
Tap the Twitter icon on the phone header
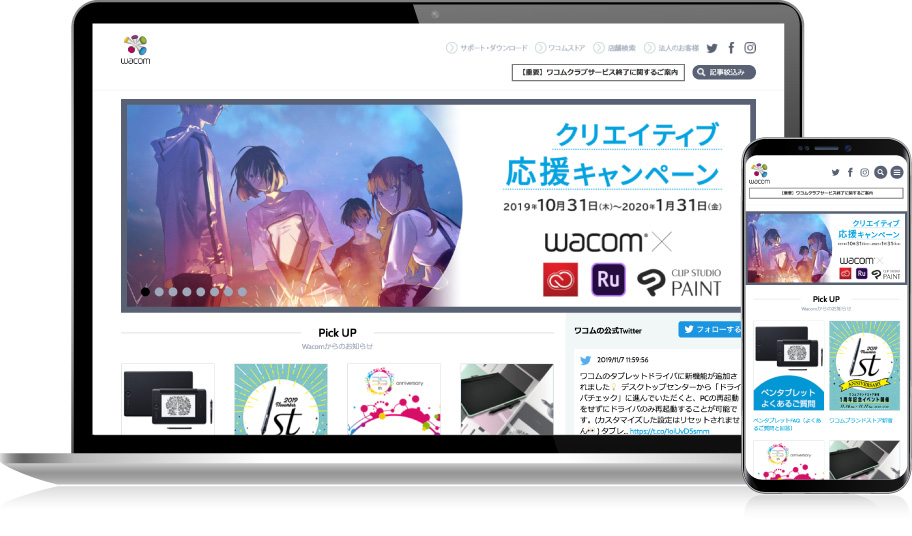[836, 172]
